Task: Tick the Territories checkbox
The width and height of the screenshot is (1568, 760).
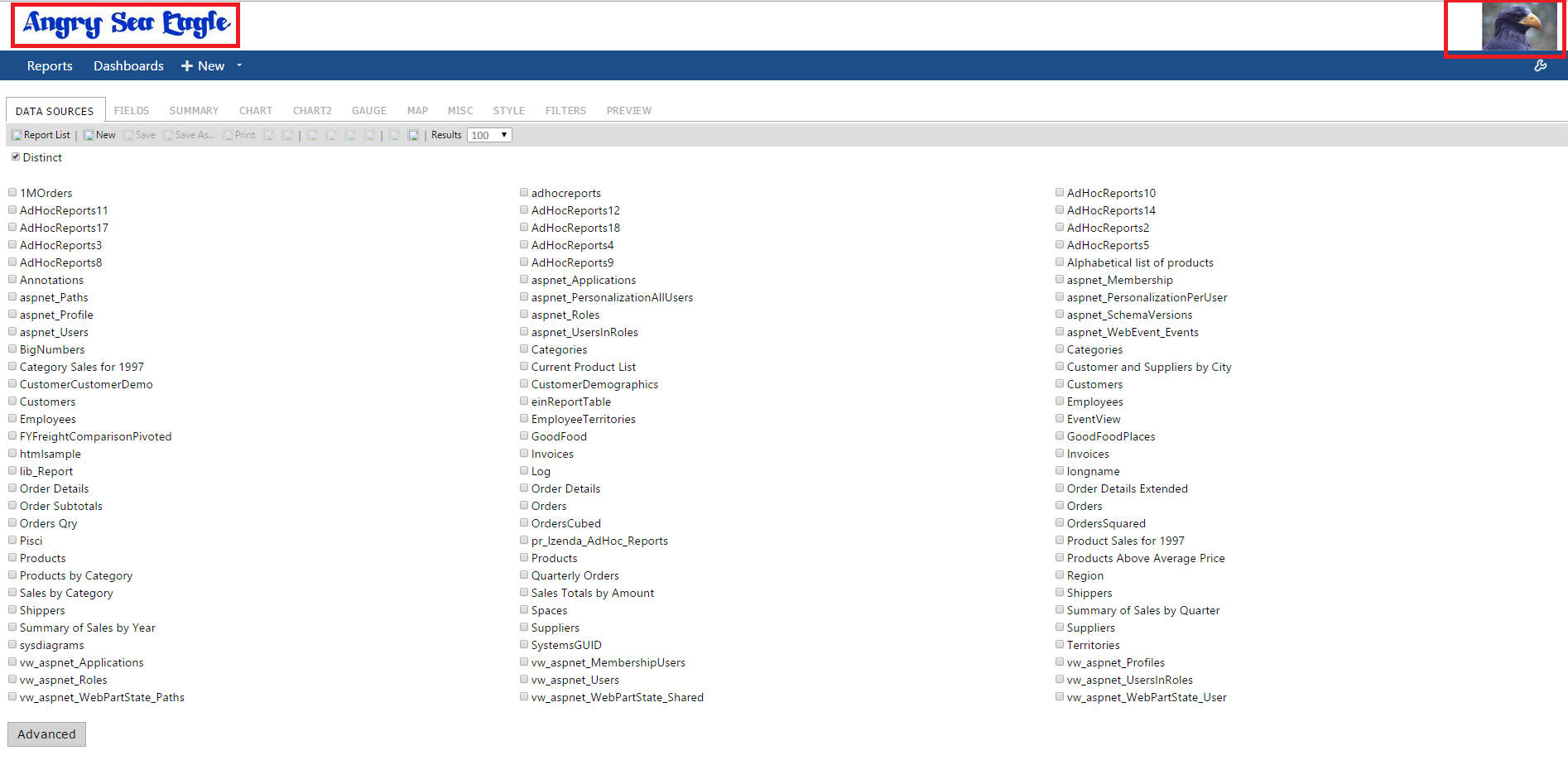Action: coord(1060,644)
